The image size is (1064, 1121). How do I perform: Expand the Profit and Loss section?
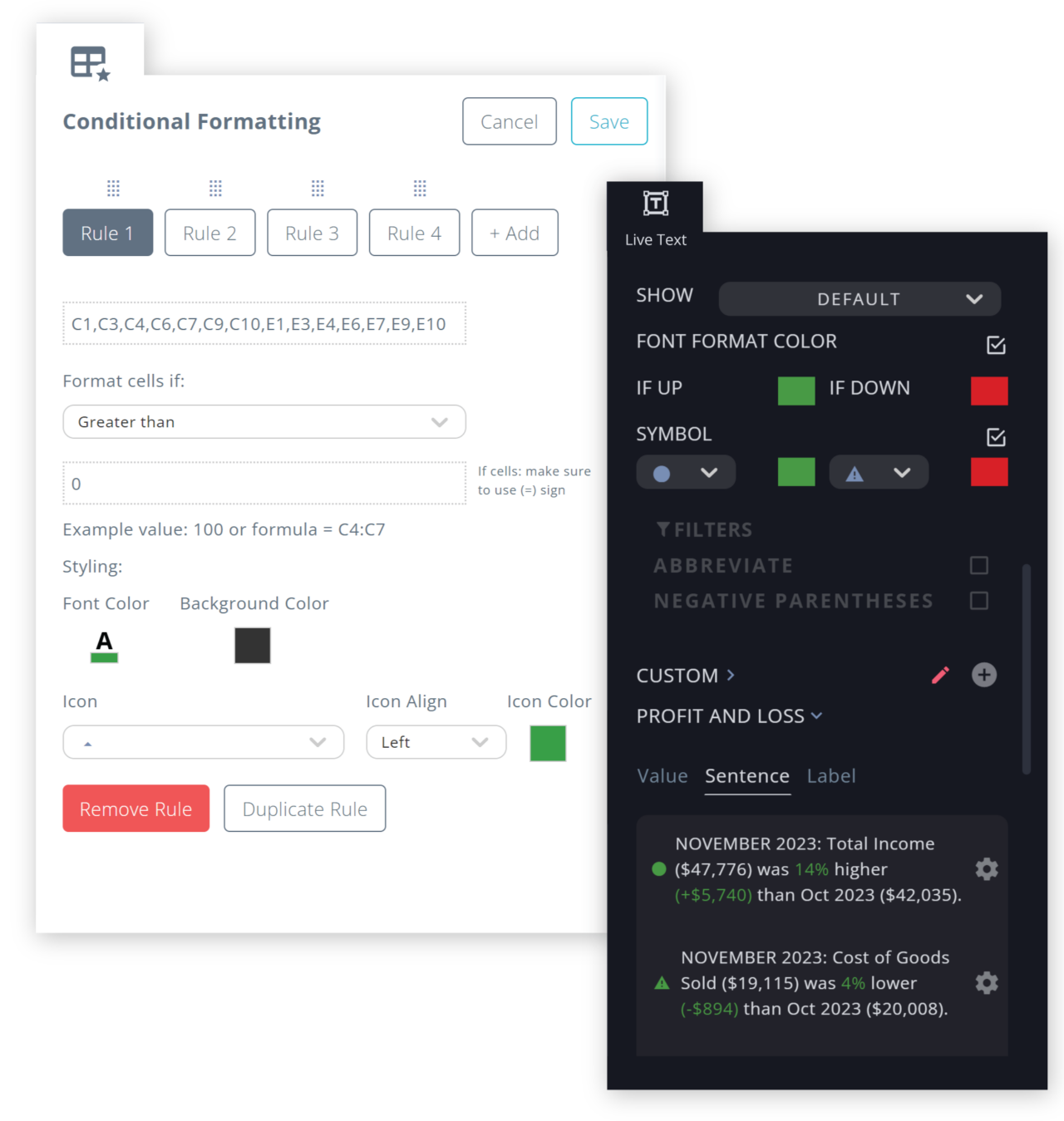(730, 715)
